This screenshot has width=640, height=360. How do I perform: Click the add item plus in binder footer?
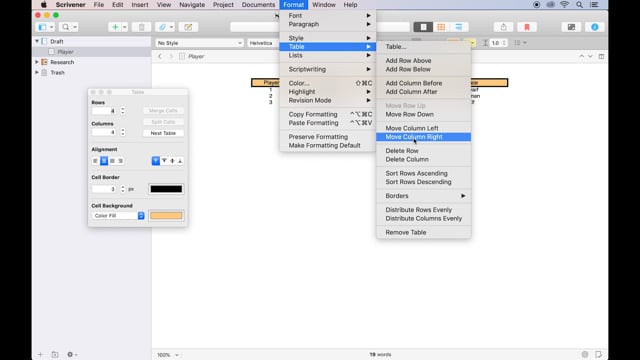40,354
